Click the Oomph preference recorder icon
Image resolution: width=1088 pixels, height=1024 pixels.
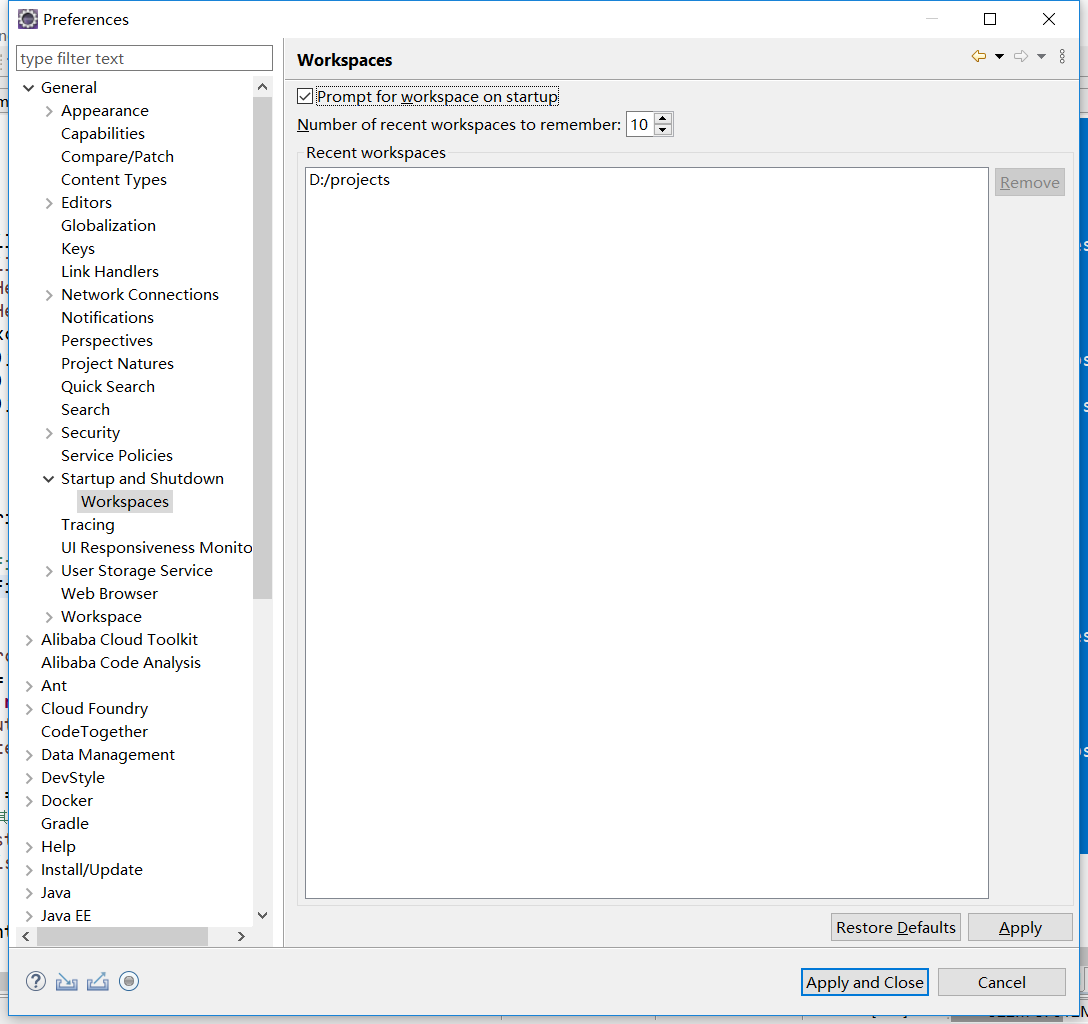tap(129, 981)
